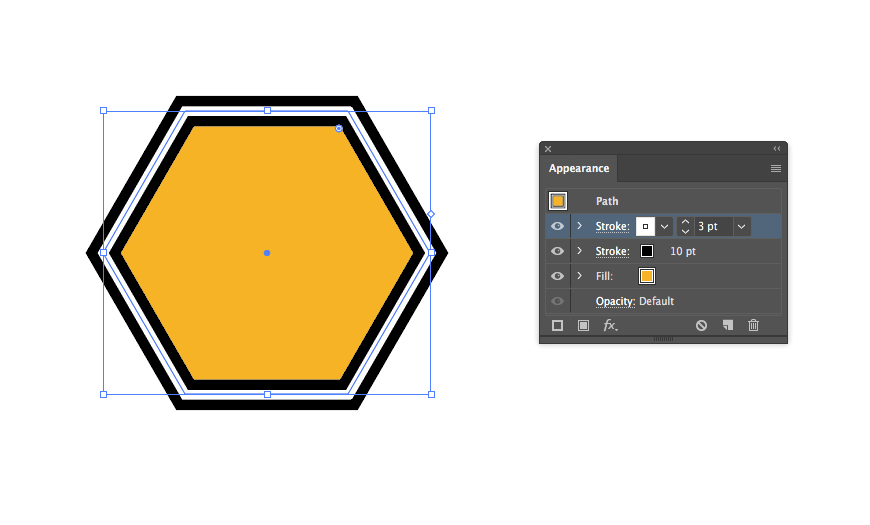The image size is (870, 525).
Task: Increase stroke weight with up stepper arrow
Action: (x=685, y=222)
